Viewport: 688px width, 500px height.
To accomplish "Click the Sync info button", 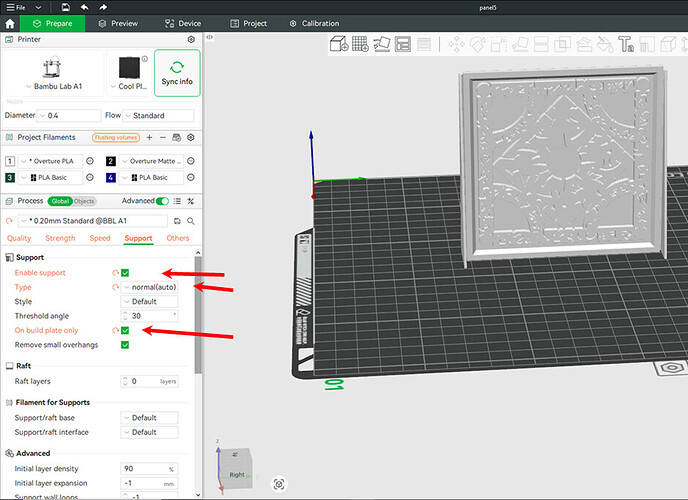I will coord(177,73).
